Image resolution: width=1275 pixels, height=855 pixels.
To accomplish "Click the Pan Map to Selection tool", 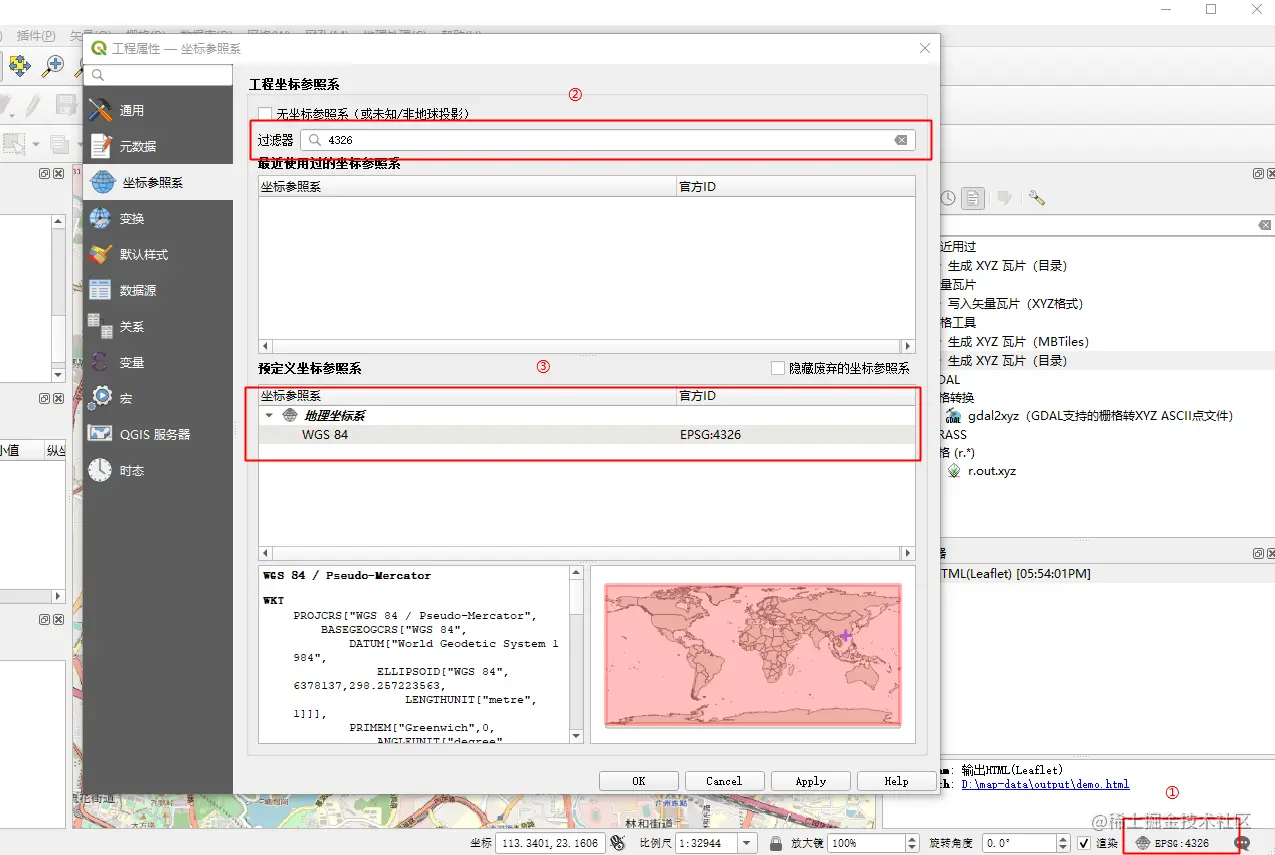I will 19,66.
